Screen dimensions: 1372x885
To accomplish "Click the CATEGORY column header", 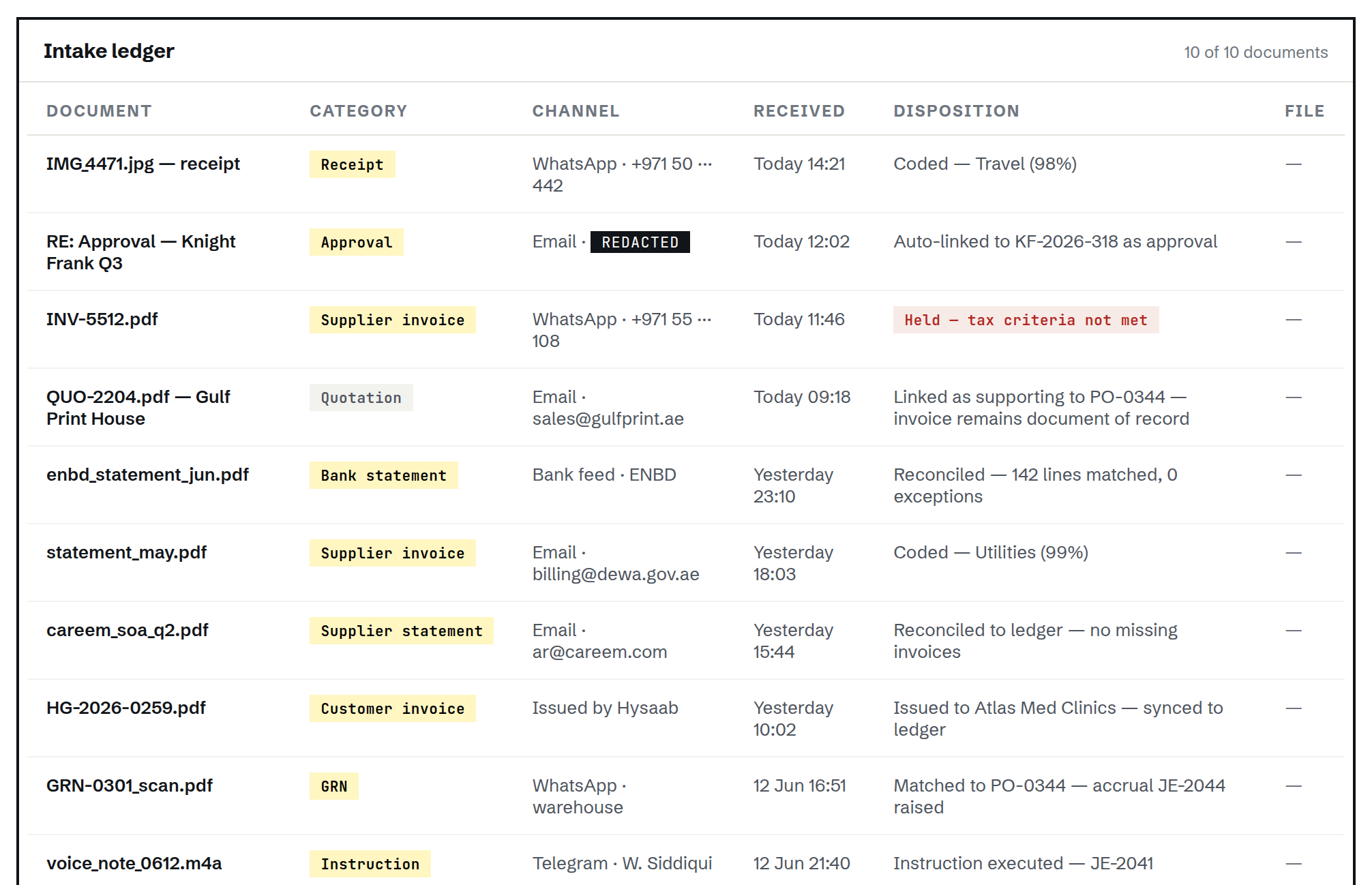I will tap(358, 111).
